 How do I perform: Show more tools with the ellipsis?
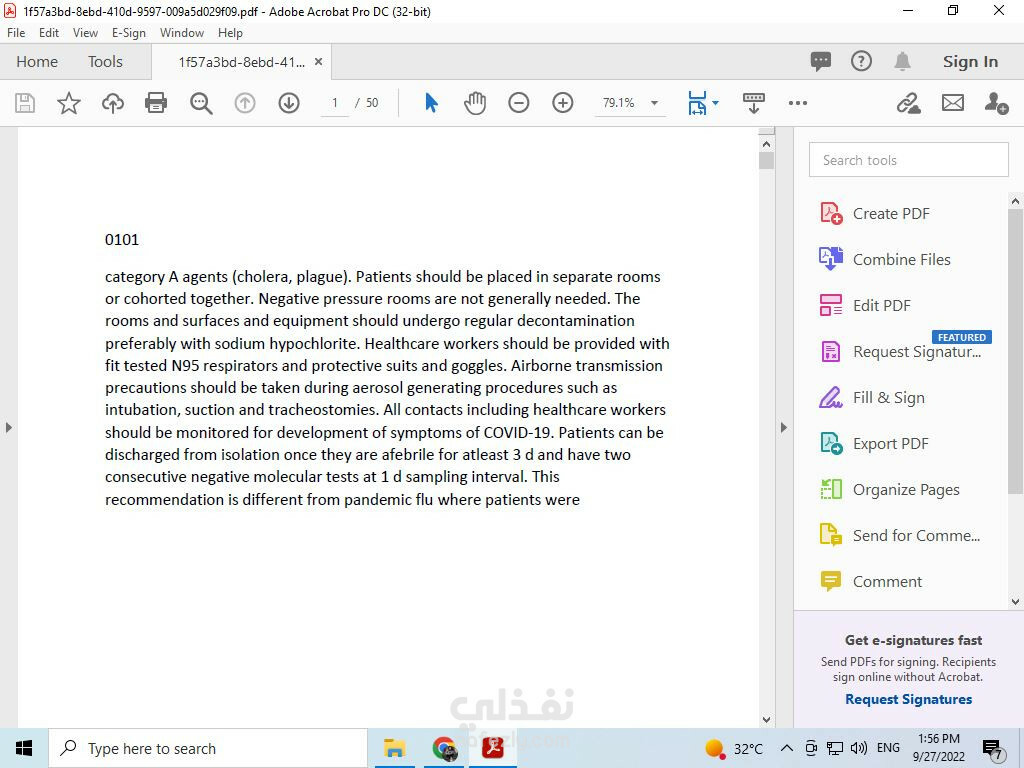(797, 103)
